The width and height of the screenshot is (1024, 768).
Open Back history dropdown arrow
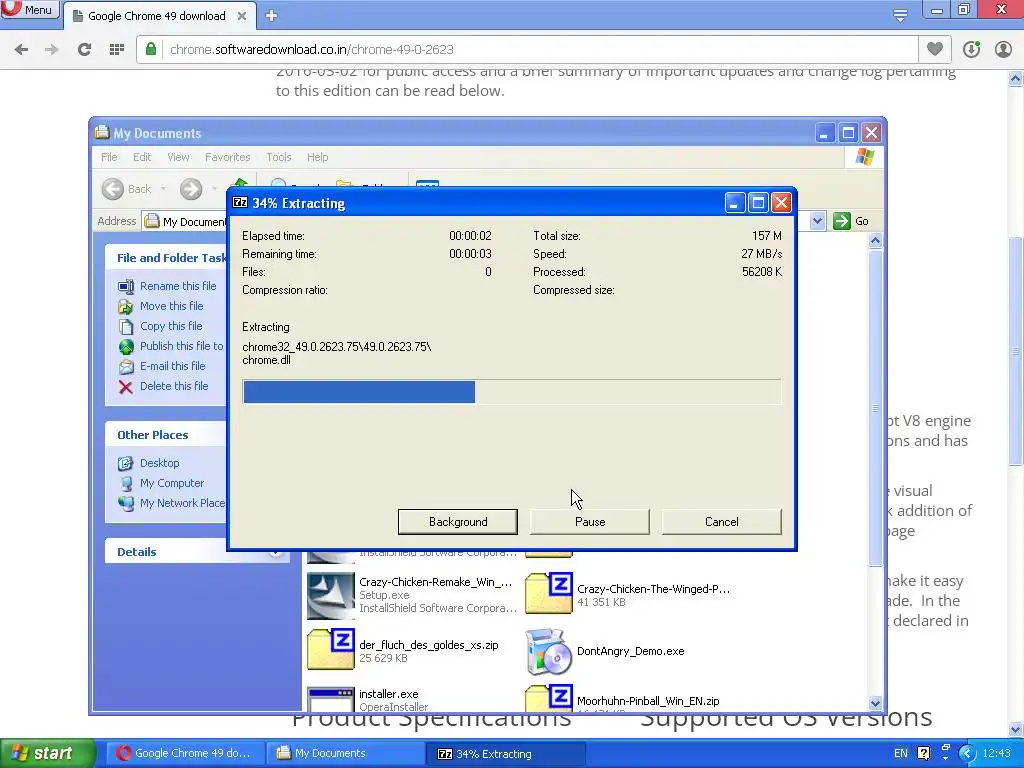[163, 189]
